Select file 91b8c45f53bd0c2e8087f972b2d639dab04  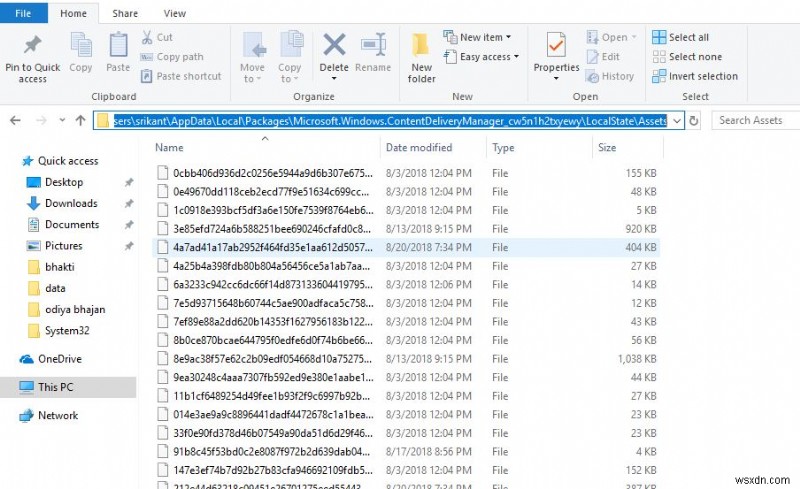406,452
